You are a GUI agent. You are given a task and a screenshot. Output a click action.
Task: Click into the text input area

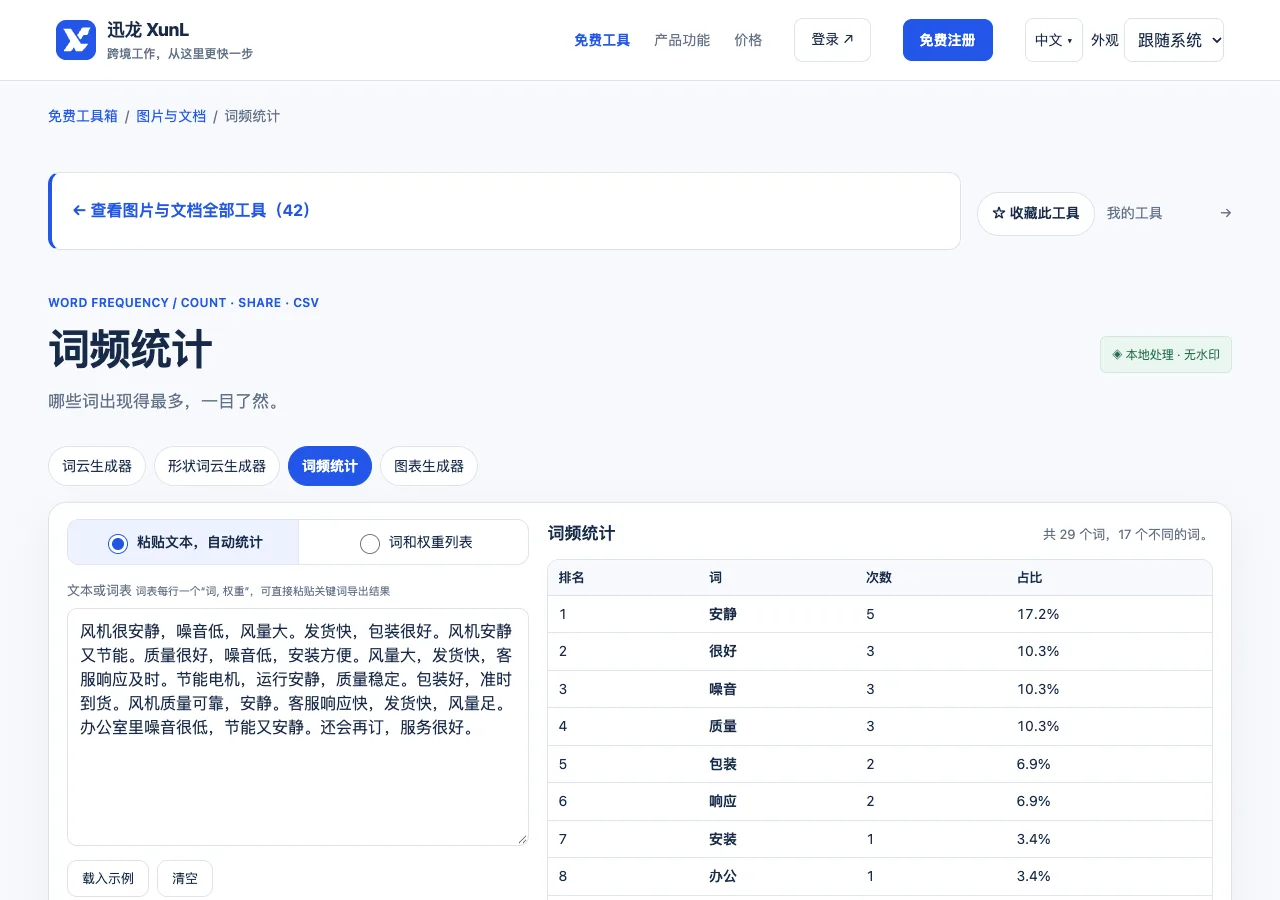coord(298,727)
